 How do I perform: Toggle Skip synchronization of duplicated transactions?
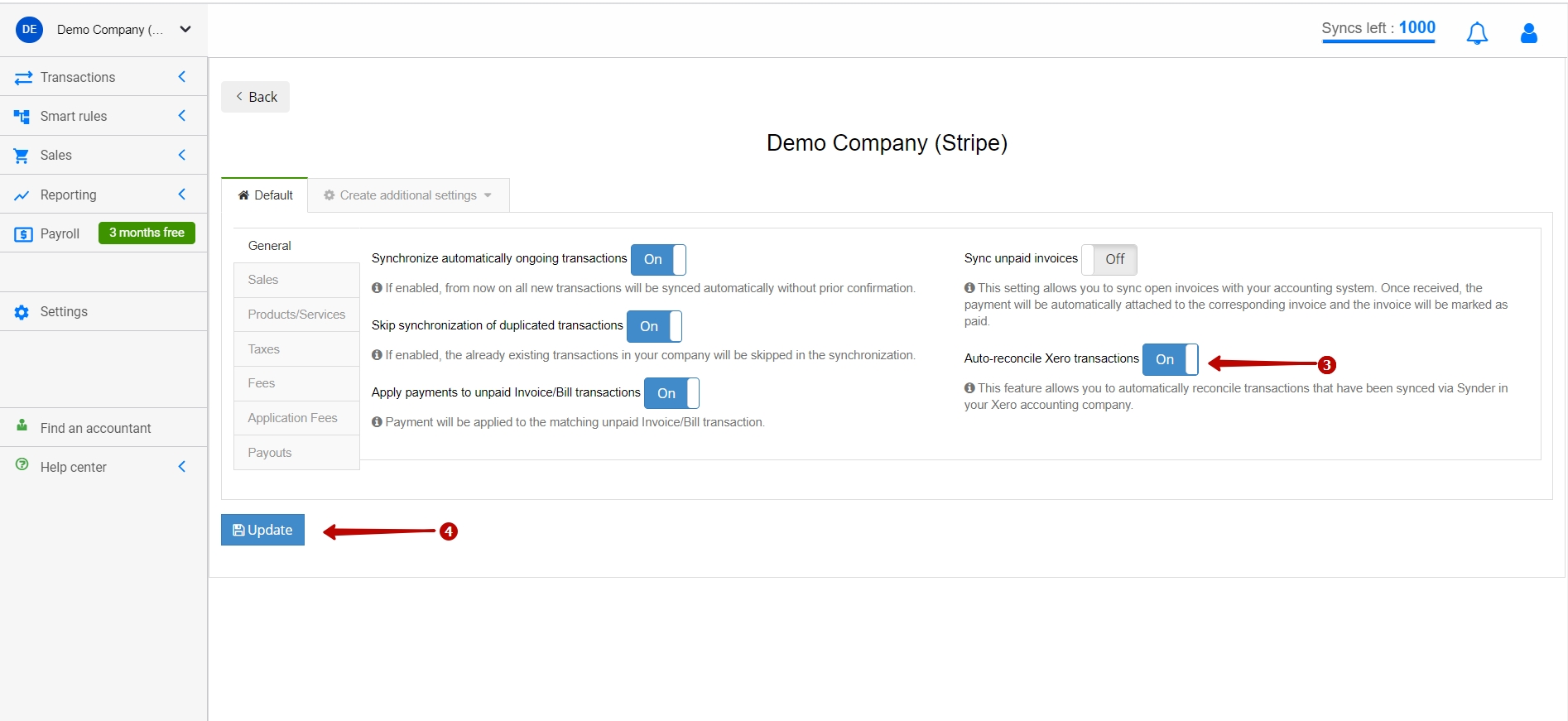pyautogui.click(x=654, y=326)
